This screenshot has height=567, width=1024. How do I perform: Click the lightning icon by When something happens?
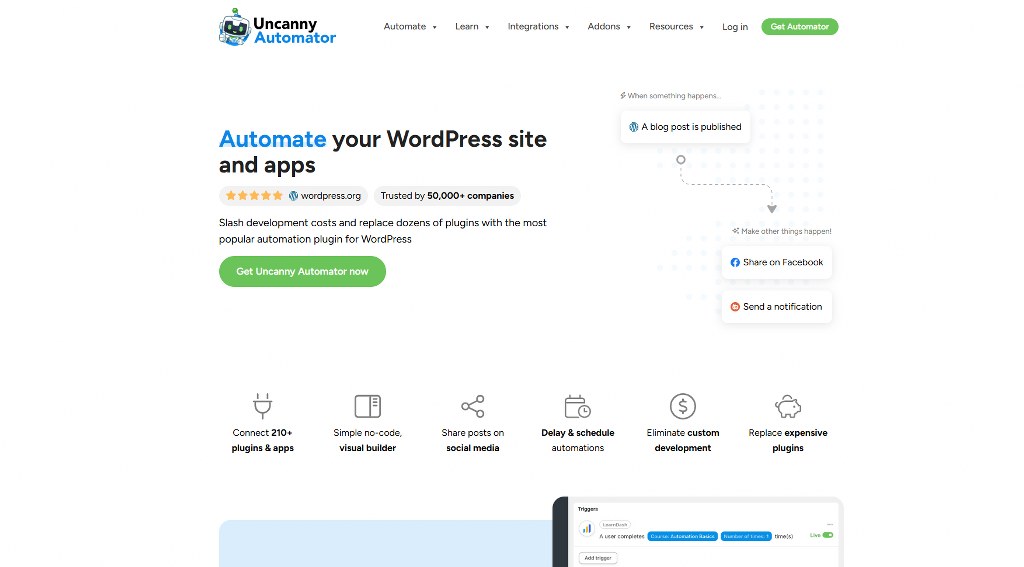point(623,95)
